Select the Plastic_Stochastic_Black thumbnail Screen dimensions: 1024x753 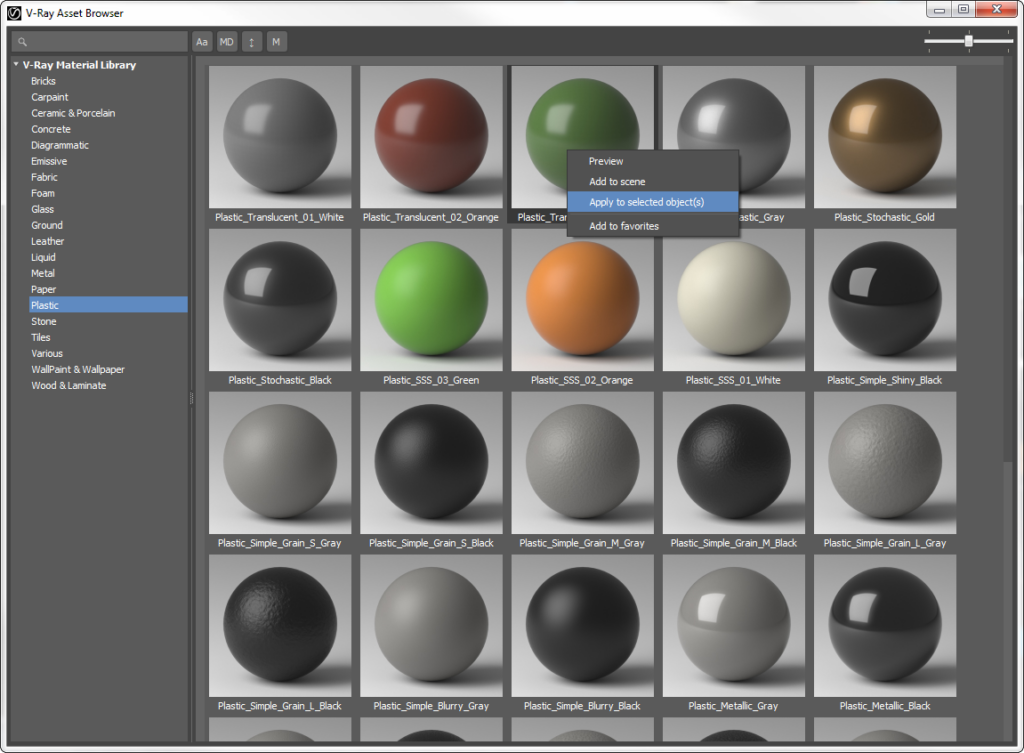[280, 300]
